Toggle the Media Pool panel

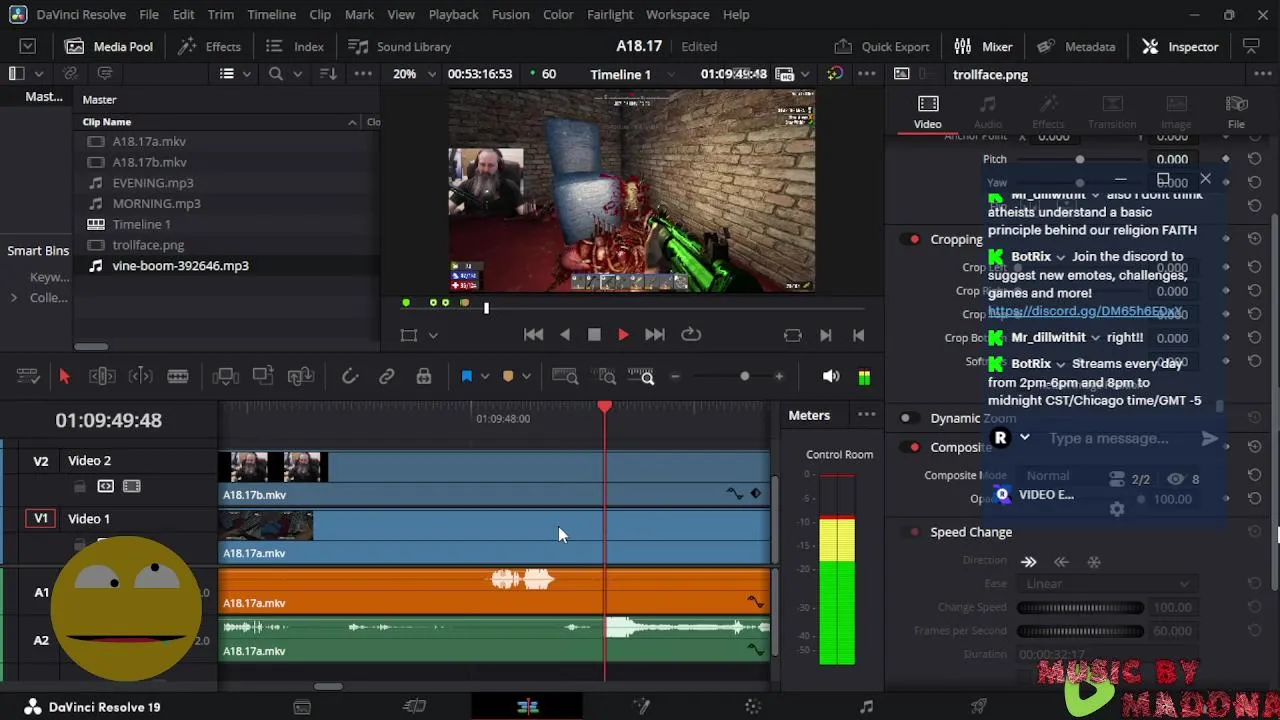click(109, 47)
